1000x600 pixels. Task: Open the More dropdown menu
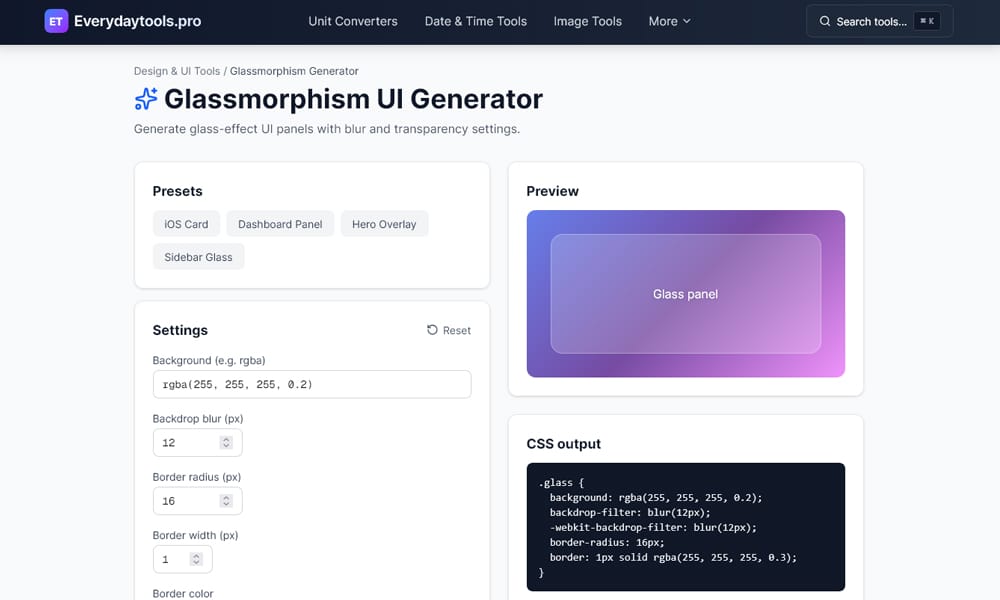pos(668,21)
